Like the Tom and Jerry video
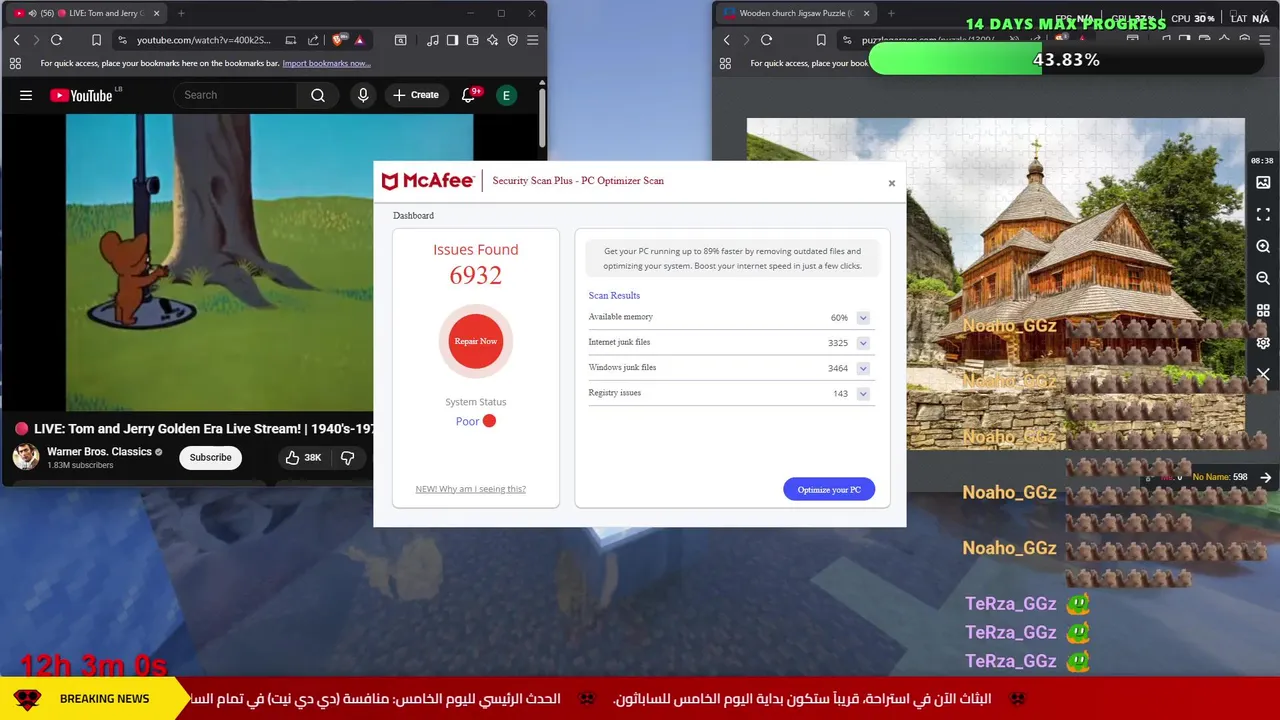The width and height of the screenshot is (1280, 720). point(303,457)
